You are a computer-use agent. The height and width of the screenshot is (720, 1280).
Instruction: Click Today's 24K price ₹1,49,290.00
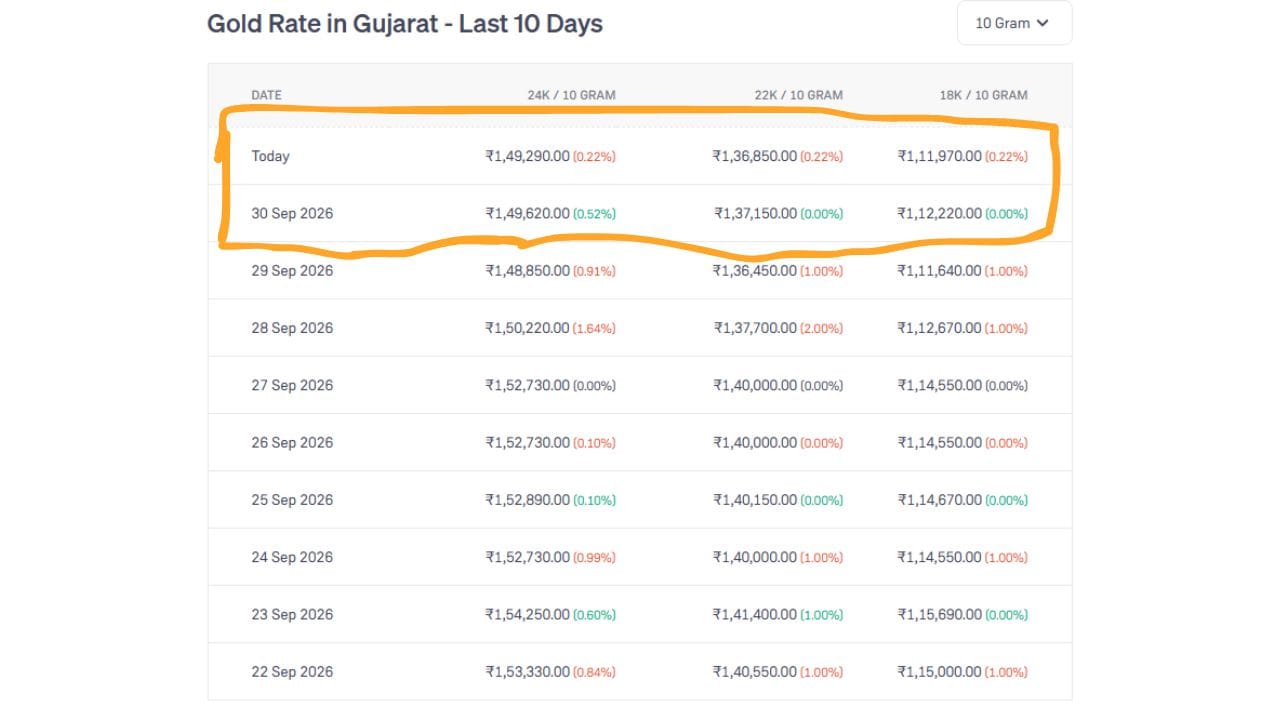click(x=527, y=156)
